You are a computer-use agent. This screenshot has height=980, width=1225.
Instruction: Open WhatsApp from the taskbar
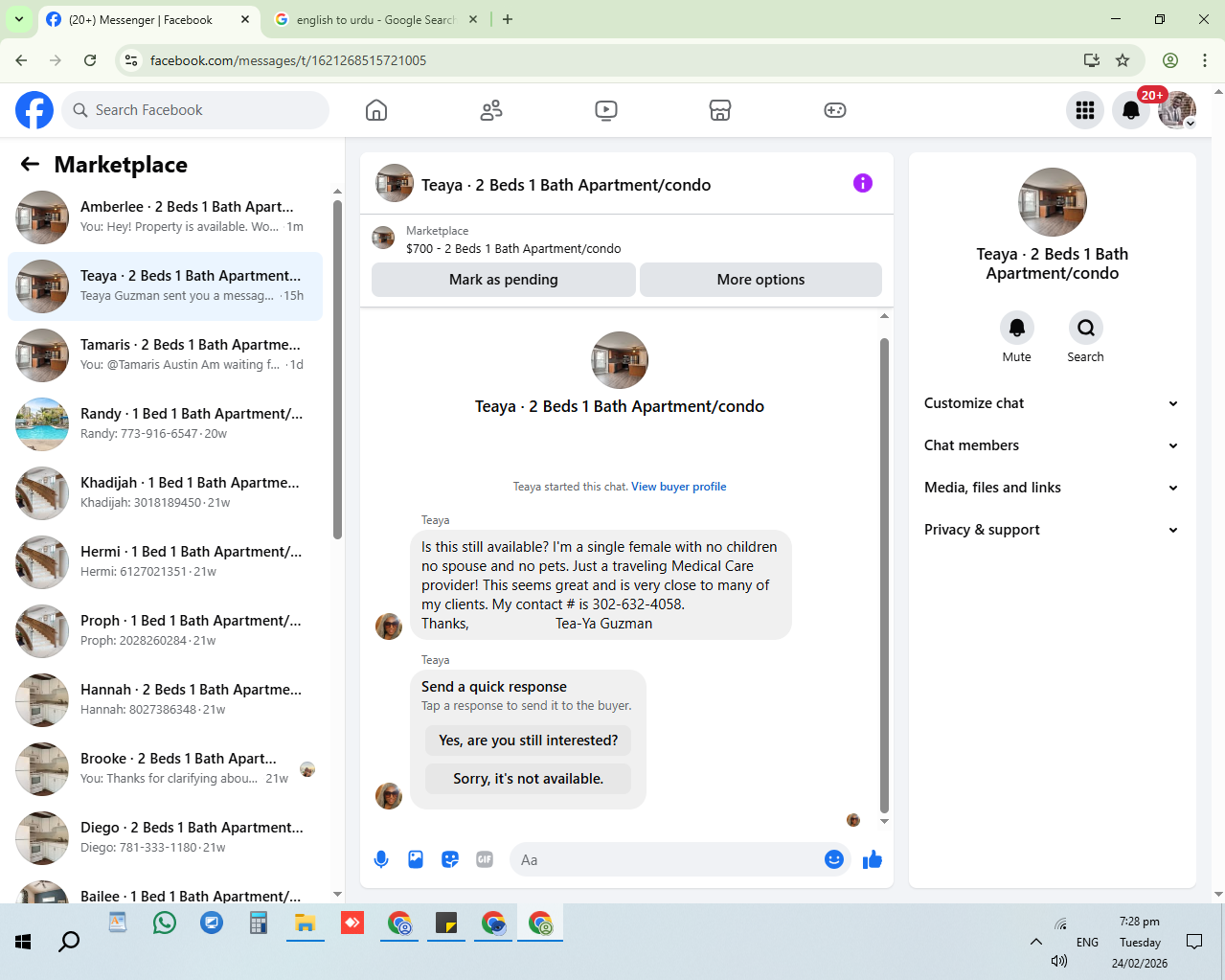[165, 923]
